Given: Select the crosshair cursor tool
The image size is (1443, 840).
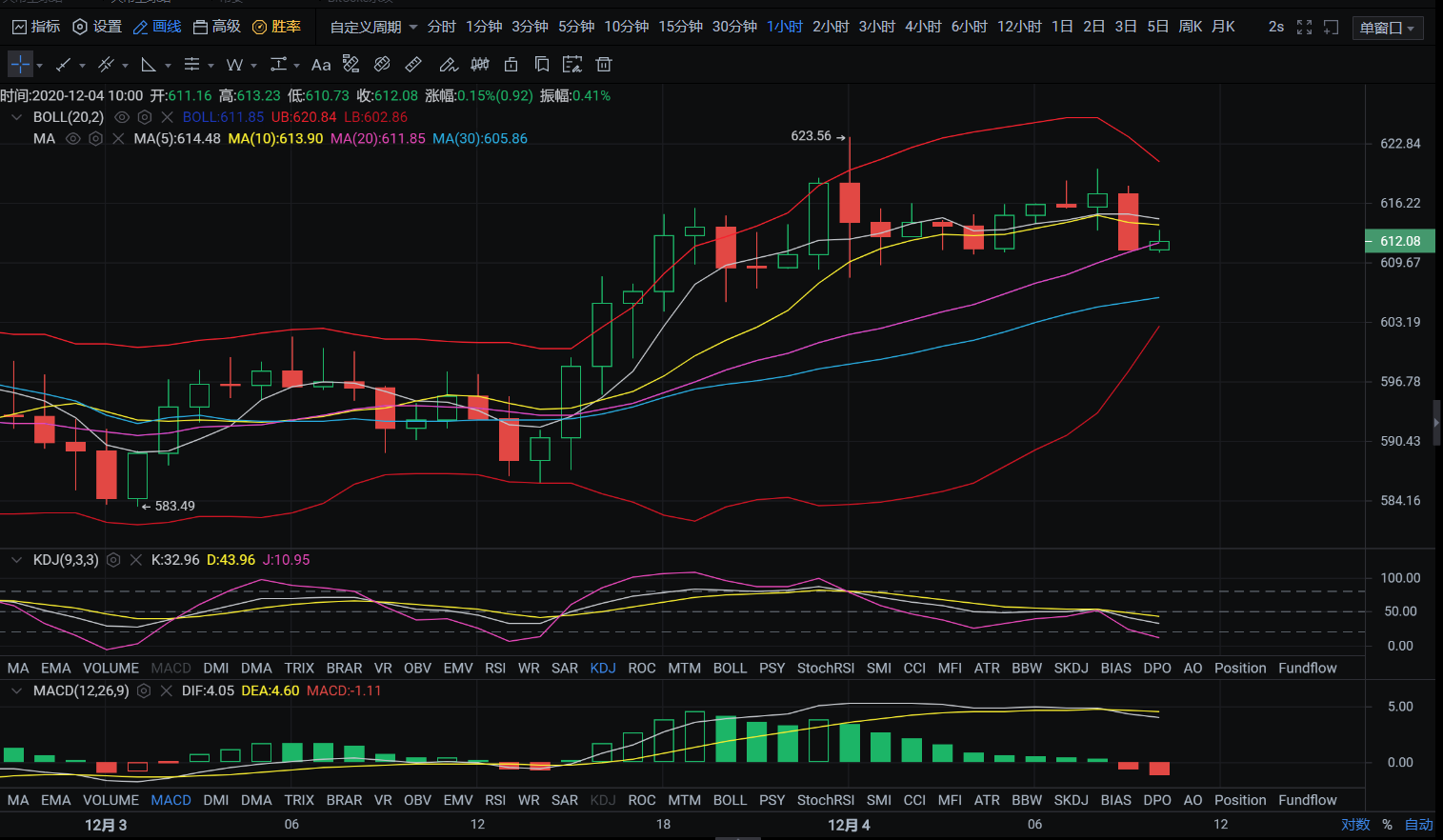Looking at the screenshot, I should click(x=20, y=65).
